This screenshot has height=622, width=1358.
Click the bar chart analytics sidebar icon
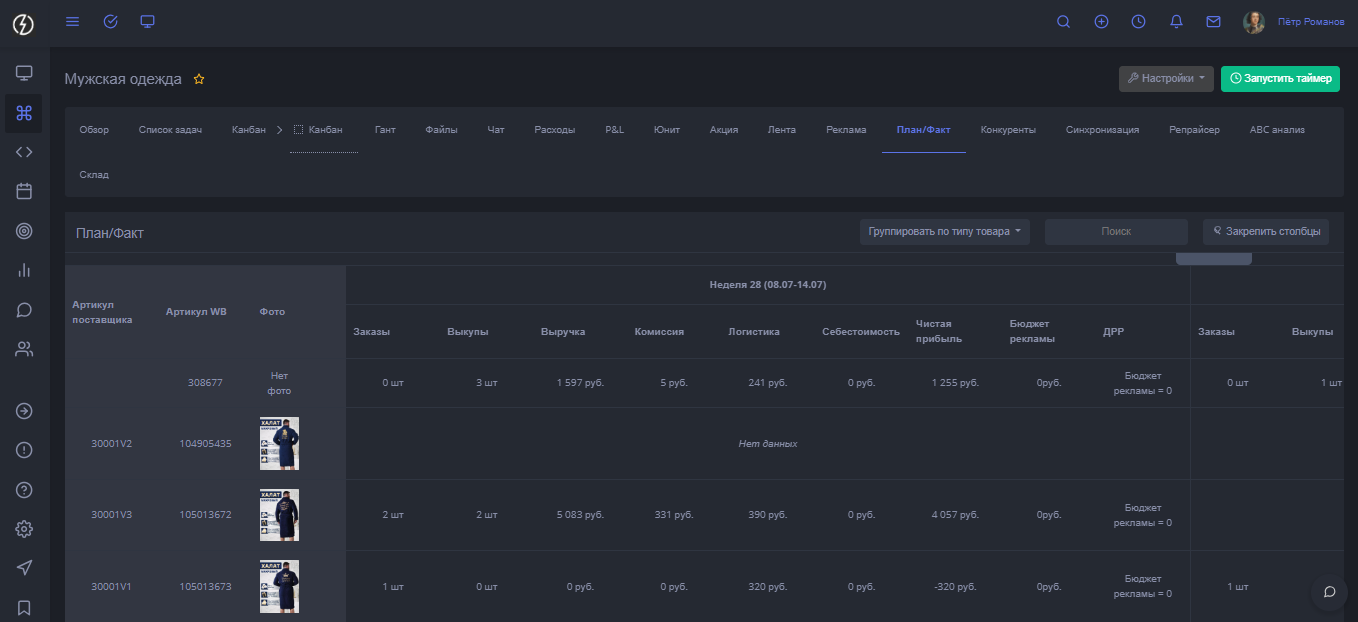pos(24,270)
